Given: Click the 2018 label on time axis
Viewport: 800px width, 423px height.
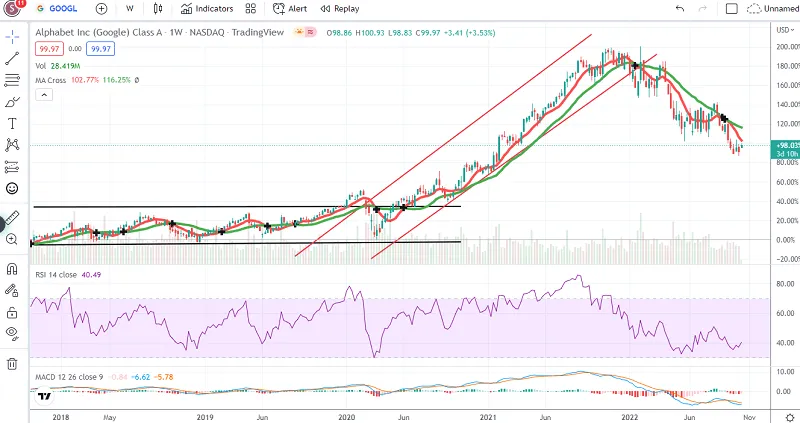Looking at the screenshot, I should click(61, 417).
